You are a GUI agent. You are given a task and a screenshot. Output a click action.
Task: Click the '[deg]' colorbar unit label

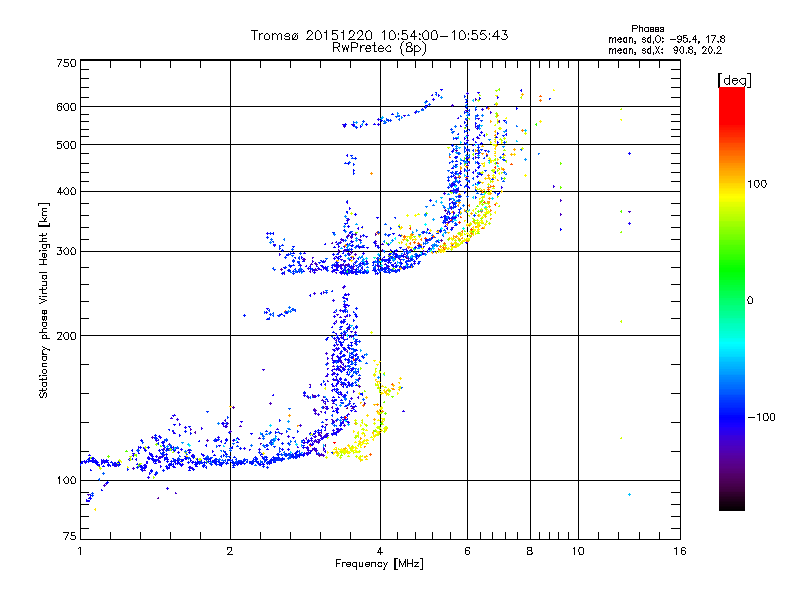(x=734, y=80)
